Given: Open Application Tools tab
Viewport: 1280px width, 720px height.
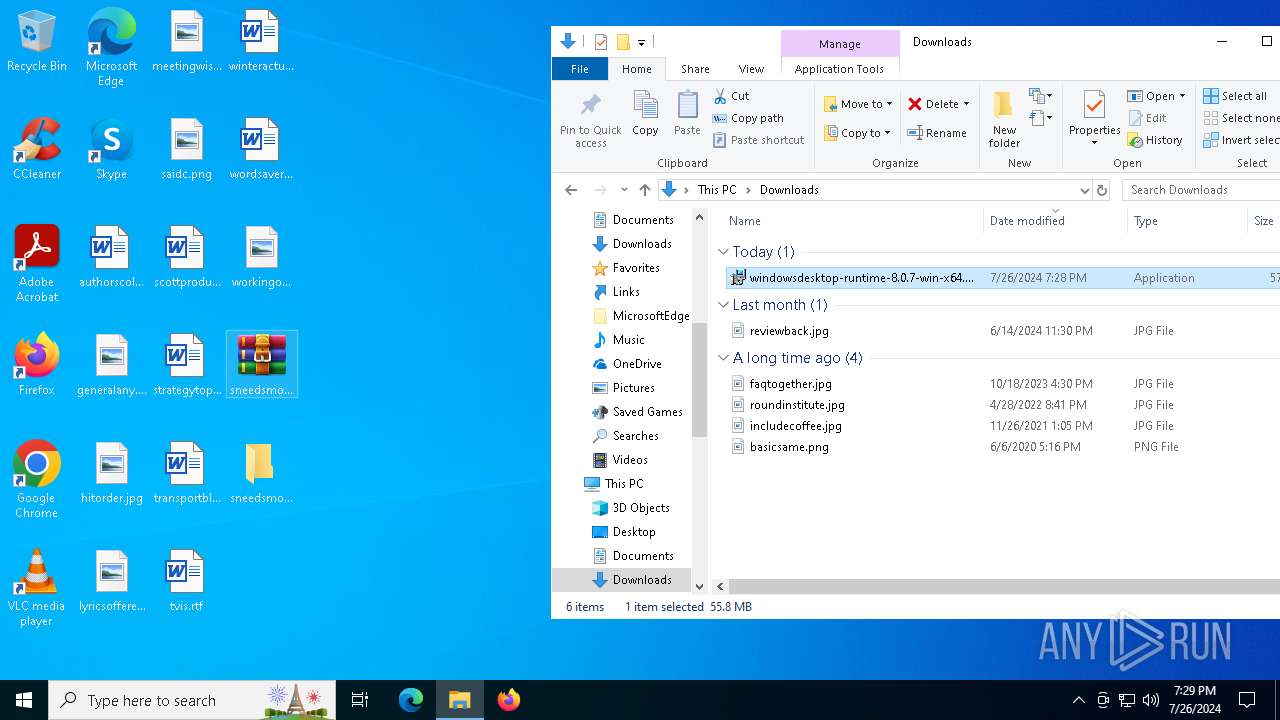Looking at the screenshot, I should pos(839,69).
